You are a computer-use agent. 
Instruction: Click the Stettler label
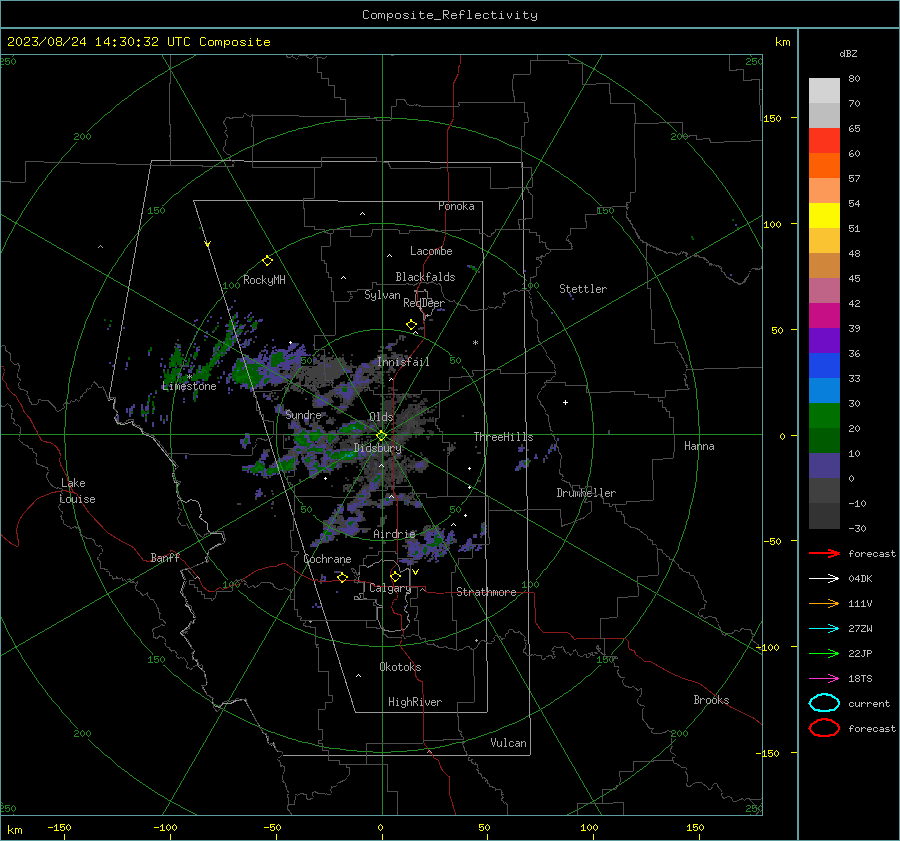[583, 289]
